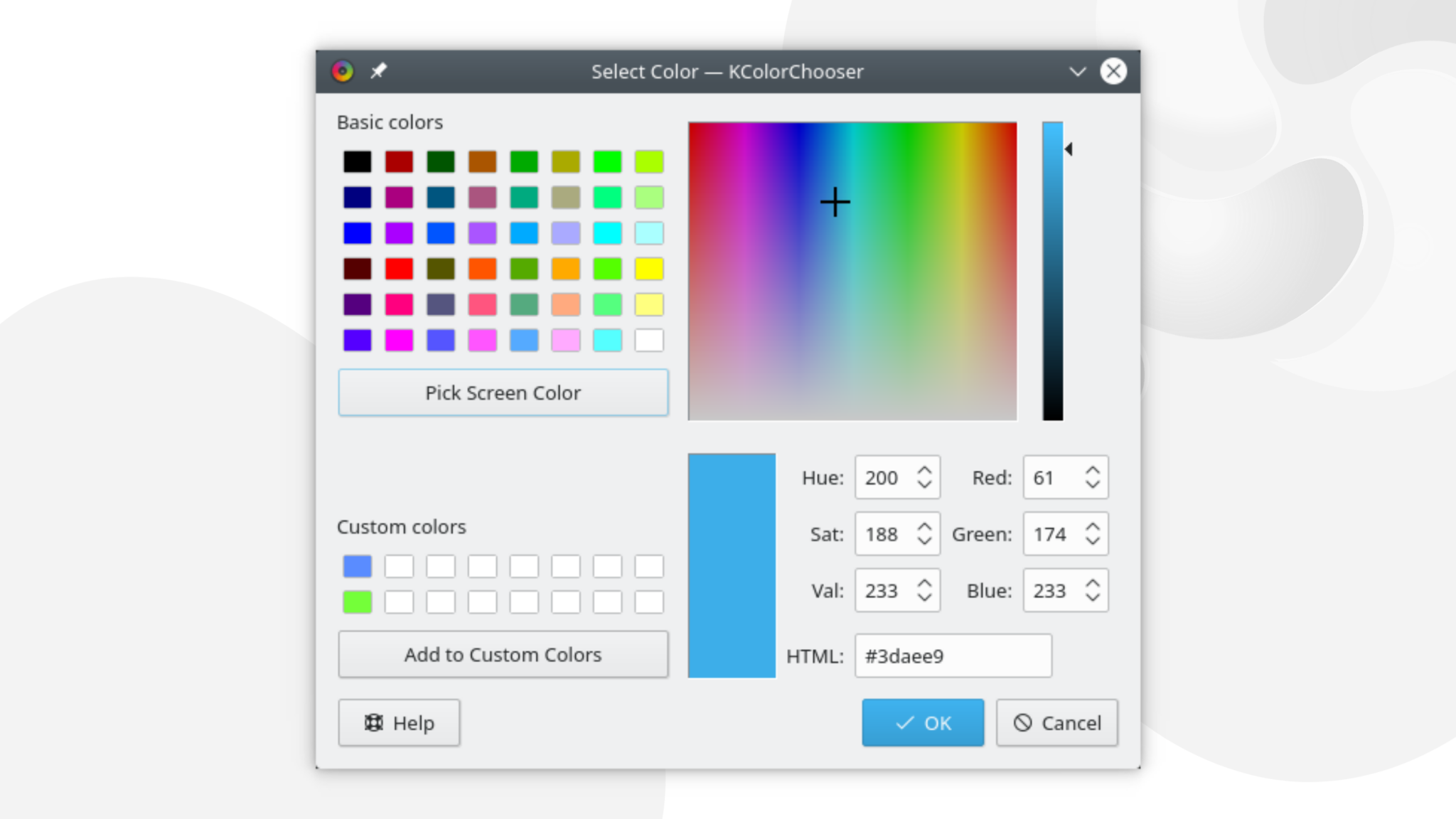Increase the Hue value with up arrow
This screenshot has width=1456, height=819.
click(924, 471)
